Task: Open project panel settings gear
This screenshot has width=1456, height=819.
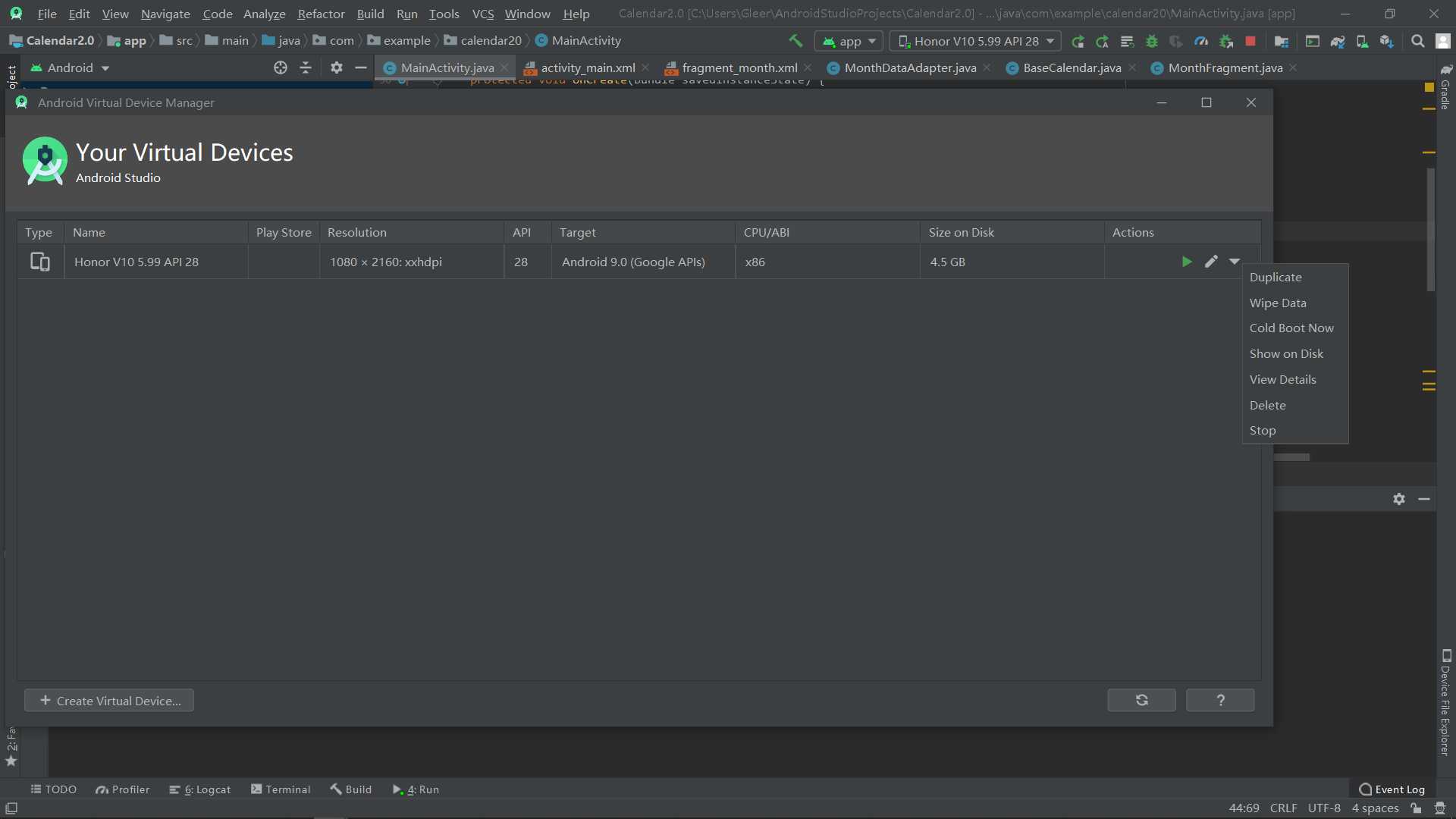Action: (337, 67)
